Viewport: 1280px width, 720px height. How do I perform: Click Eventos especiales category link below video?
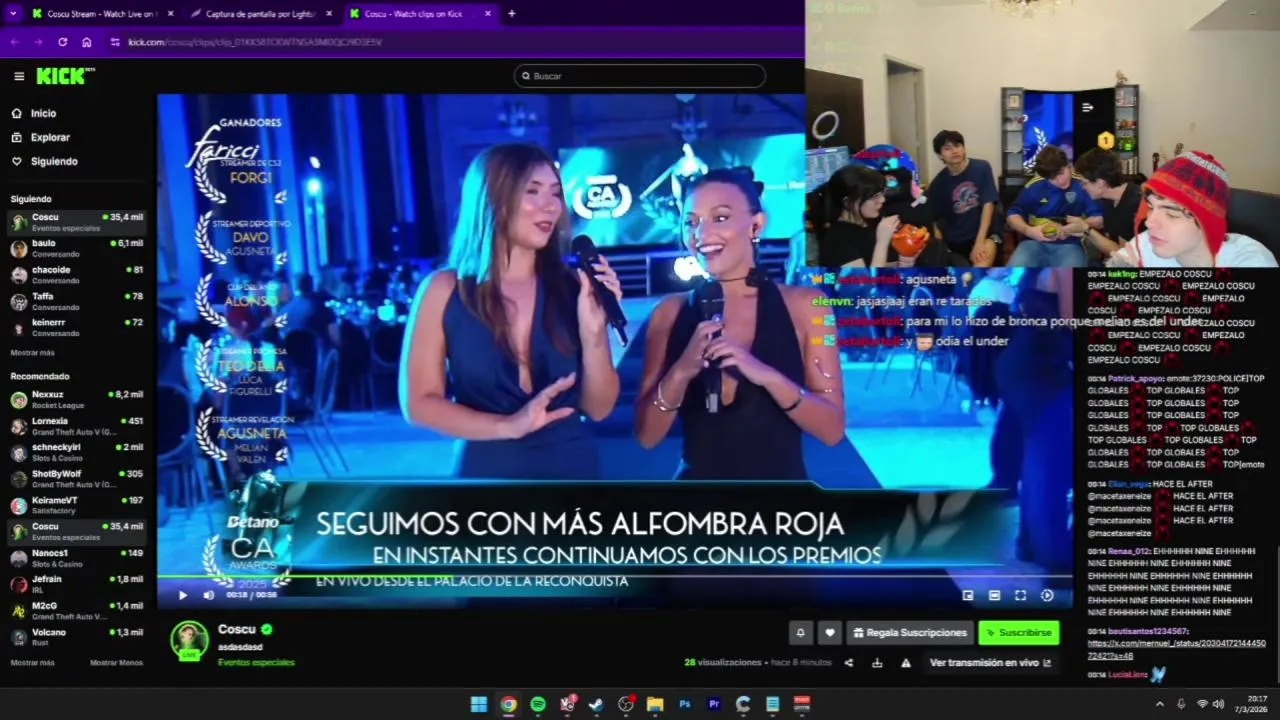tap(256, 662)
